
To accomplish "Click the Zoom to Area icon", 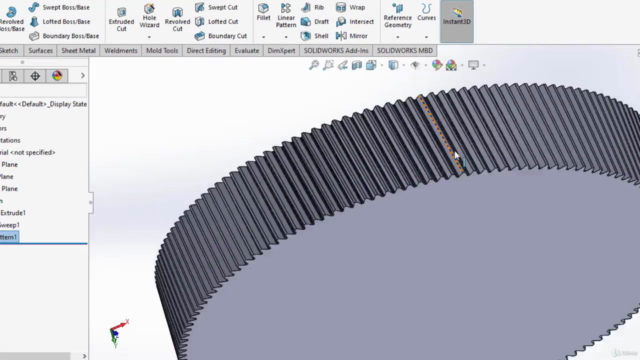I will click(328, 65).
